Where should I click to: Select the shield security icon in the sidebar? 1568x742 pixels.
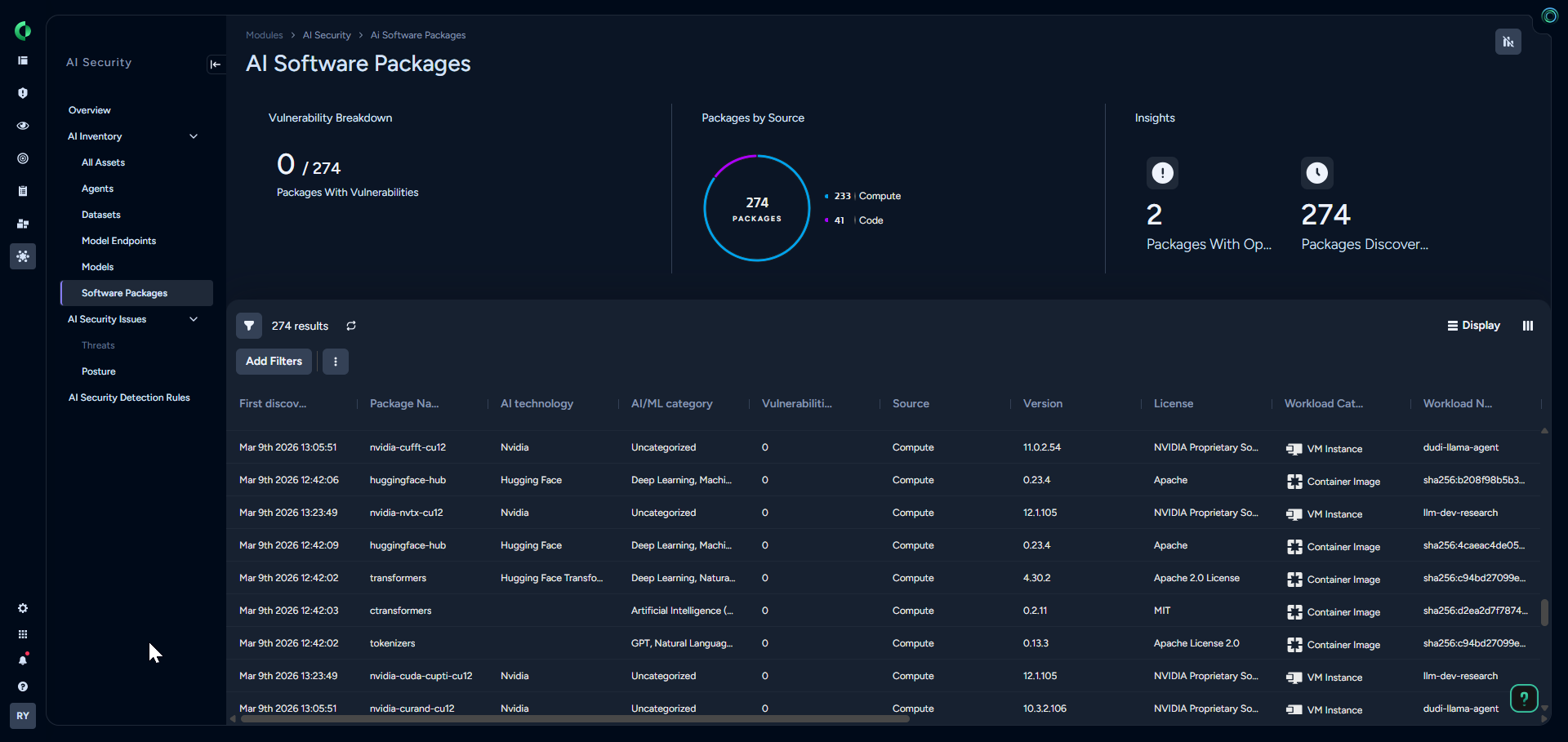pyautogui.click(x=23, y=93)
